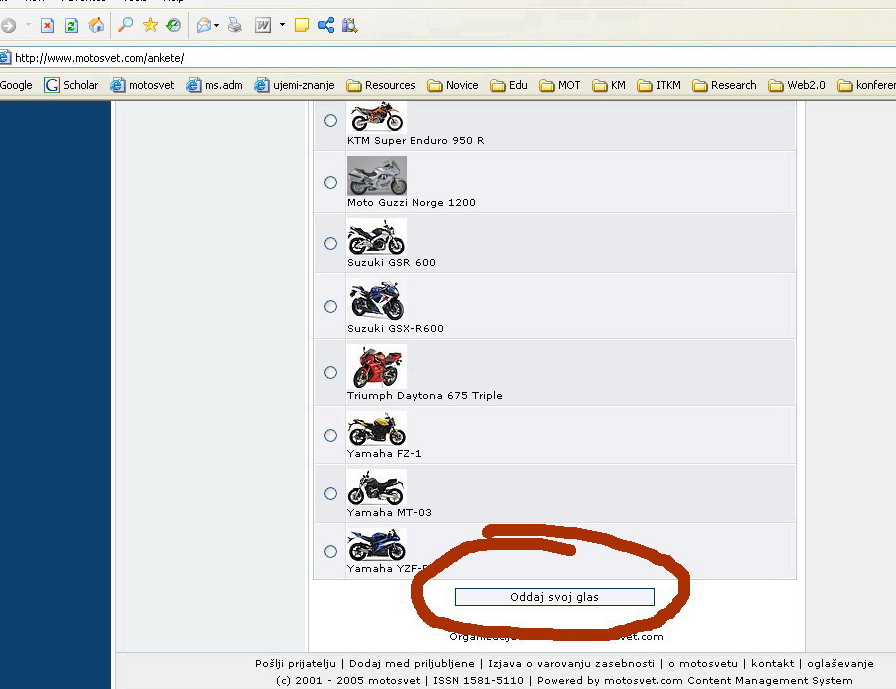Open the MOT bookmark folder
Screen dimensions: 896x689
point(560,85)
